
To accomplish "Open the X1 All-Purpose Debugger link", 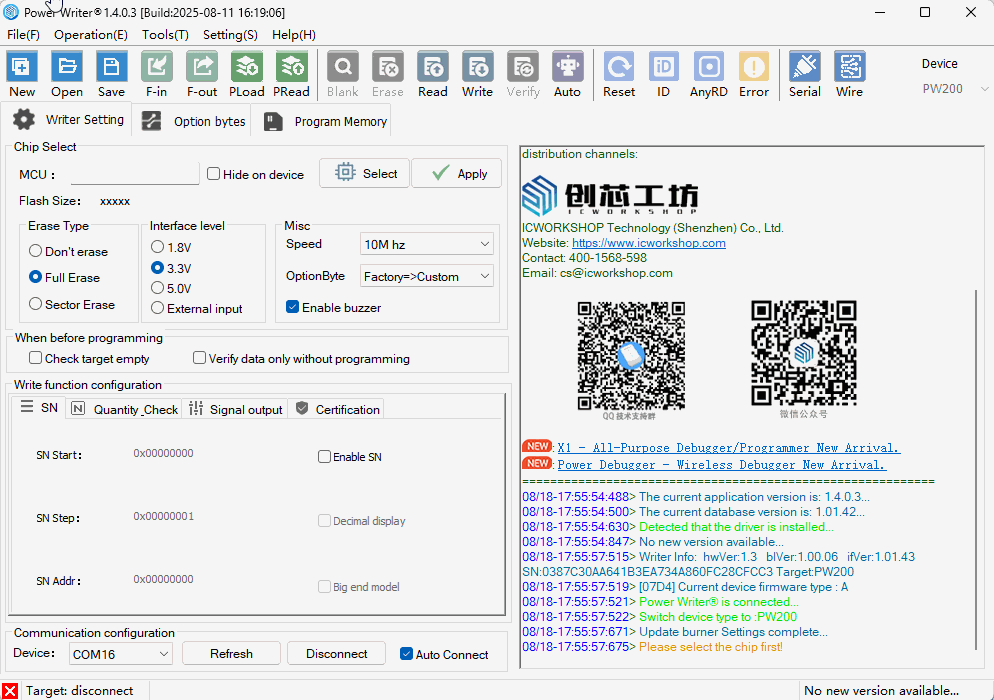I will [x=729, y=448].
